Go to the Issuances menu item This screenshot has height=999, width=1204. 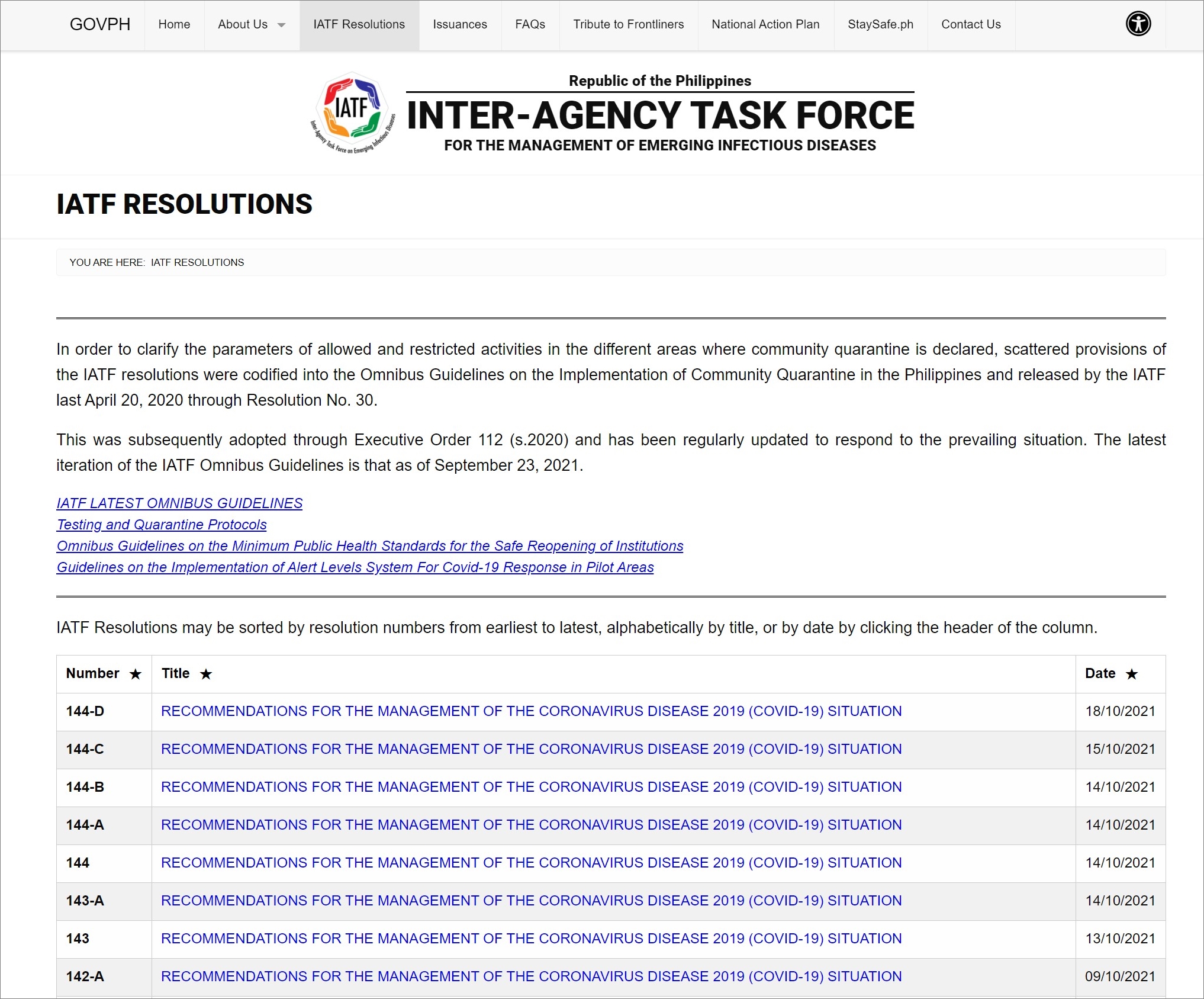(459, 24)
